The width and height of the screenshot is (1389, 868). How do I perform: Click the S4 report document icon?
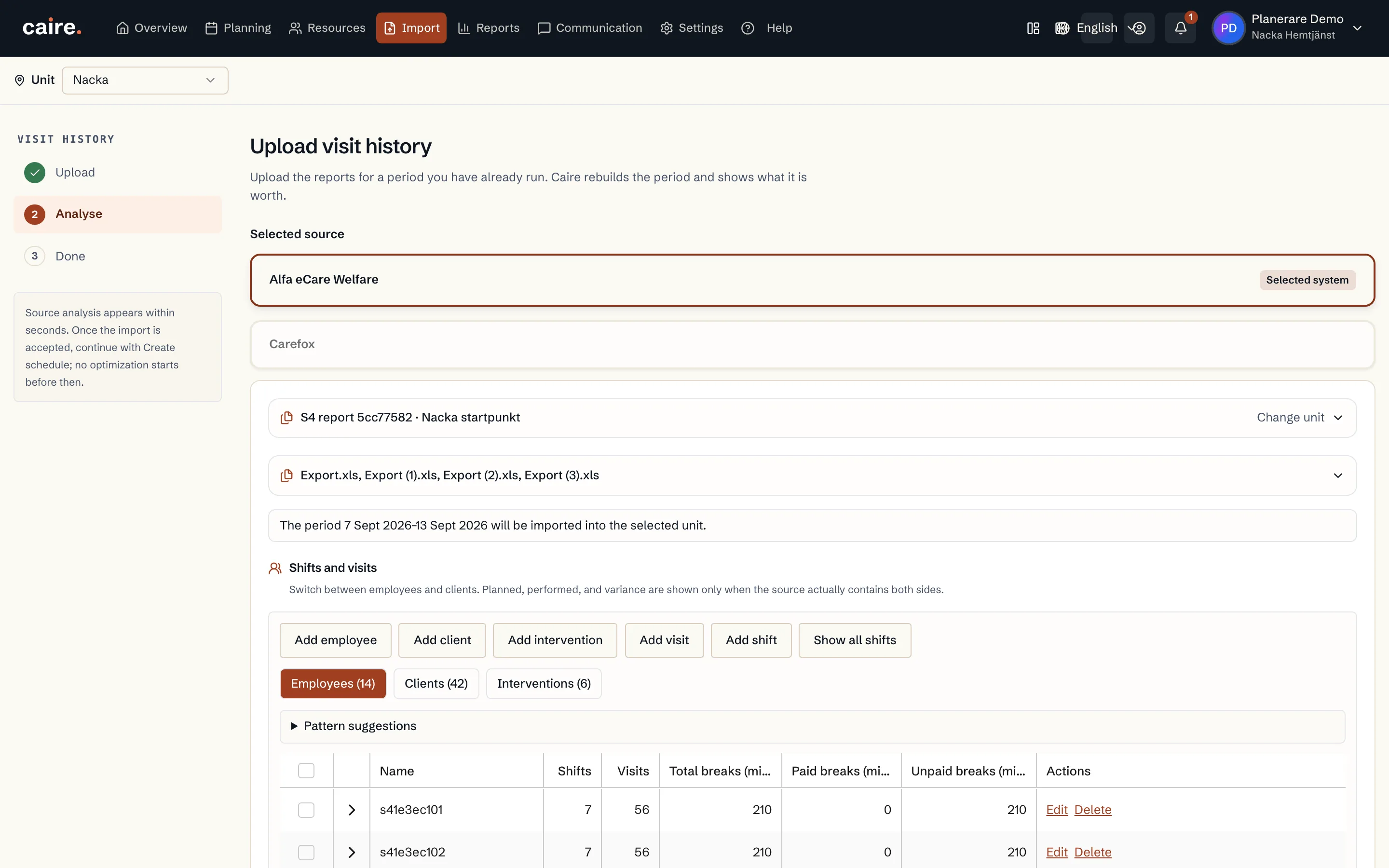click(x=286, y=418)
